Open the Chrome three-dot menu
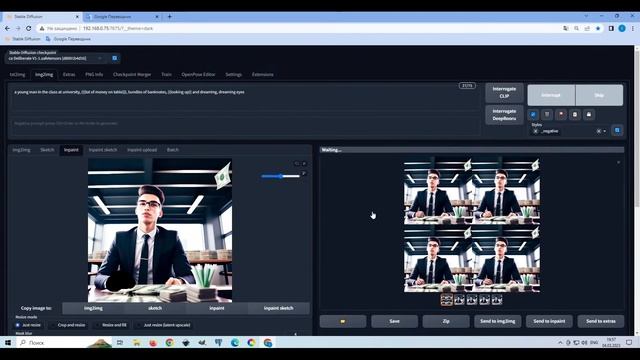 point(633,29)
